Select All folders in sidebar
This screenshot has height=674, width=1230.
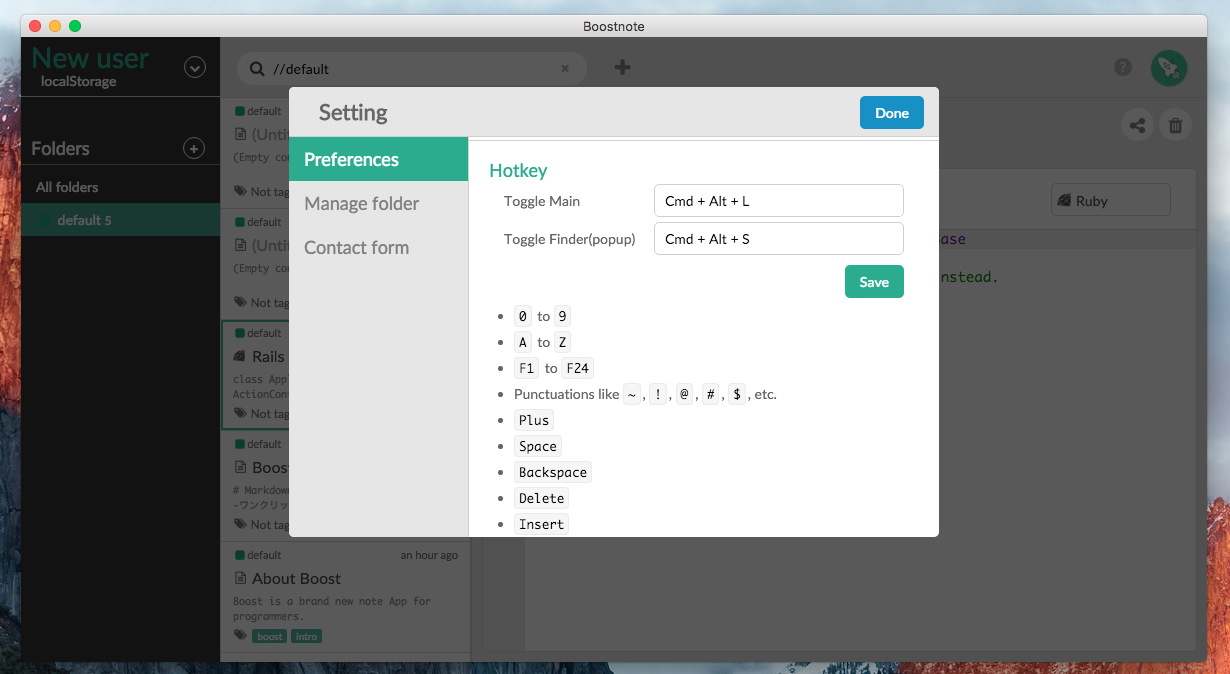click(120, 187)
